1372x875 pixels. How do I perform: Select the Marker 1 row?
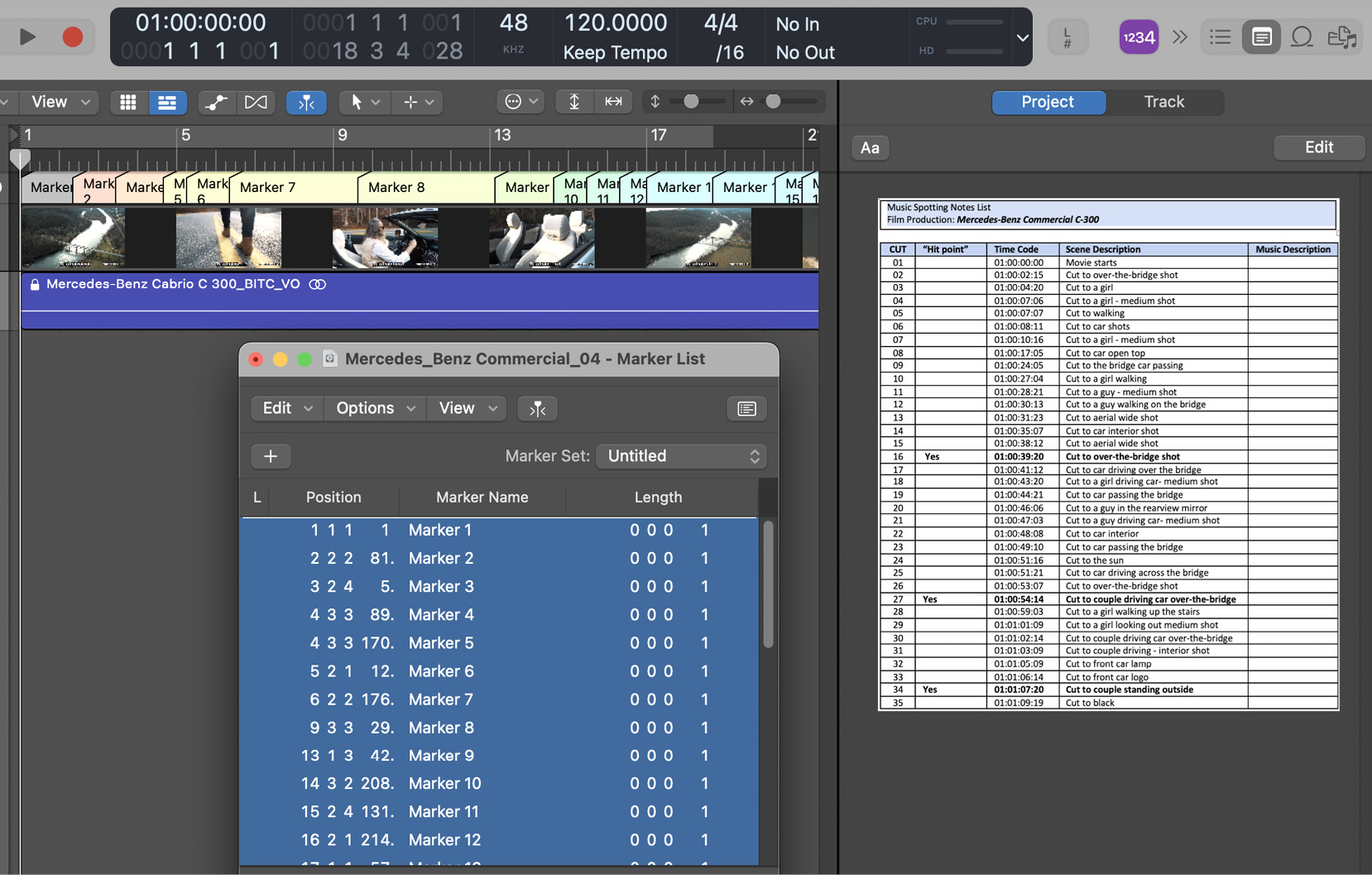point(499,530)
